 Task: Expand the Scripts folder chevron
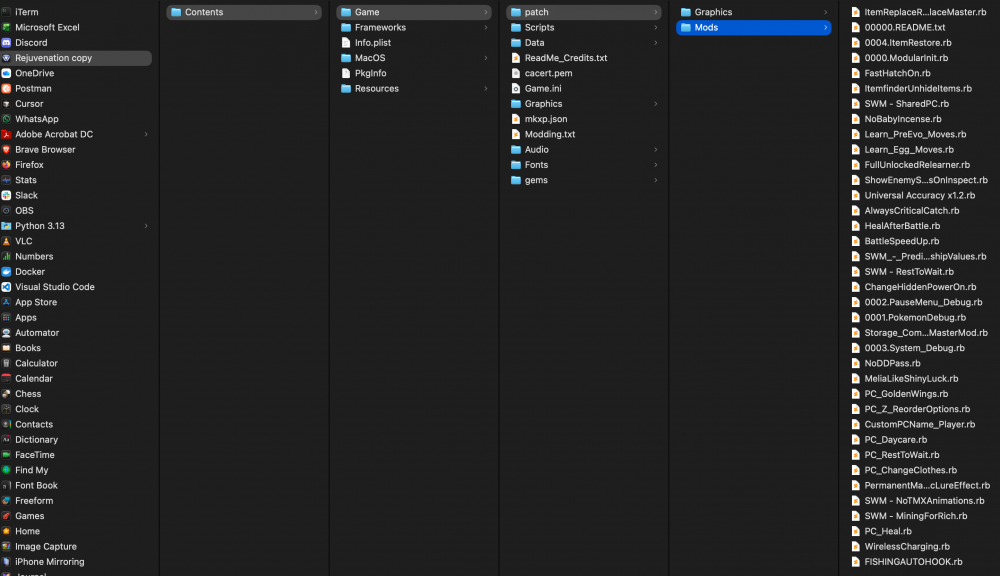[x=655, y=27]
